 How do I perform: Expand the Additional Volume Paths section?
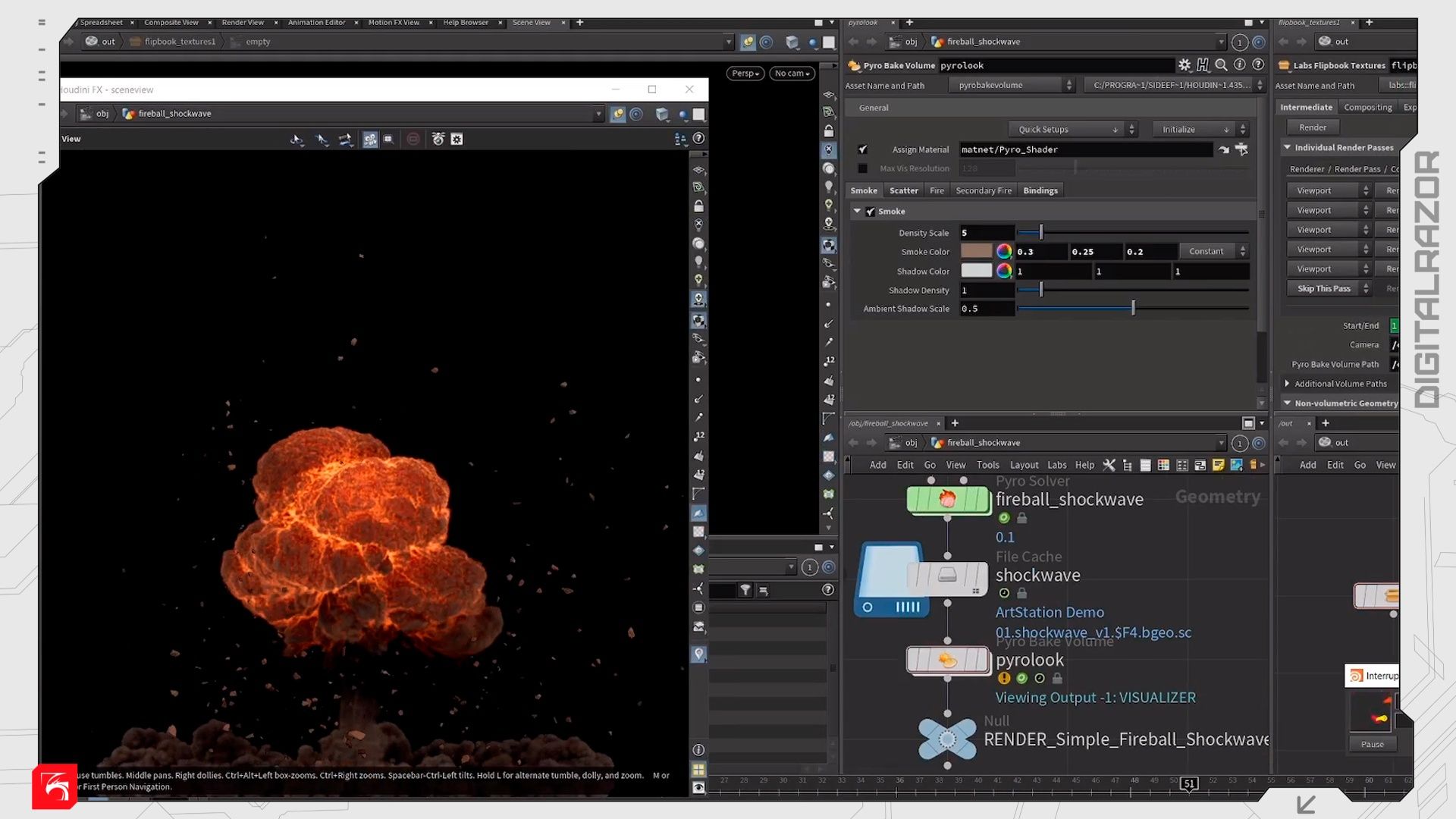pos(1288,384)
